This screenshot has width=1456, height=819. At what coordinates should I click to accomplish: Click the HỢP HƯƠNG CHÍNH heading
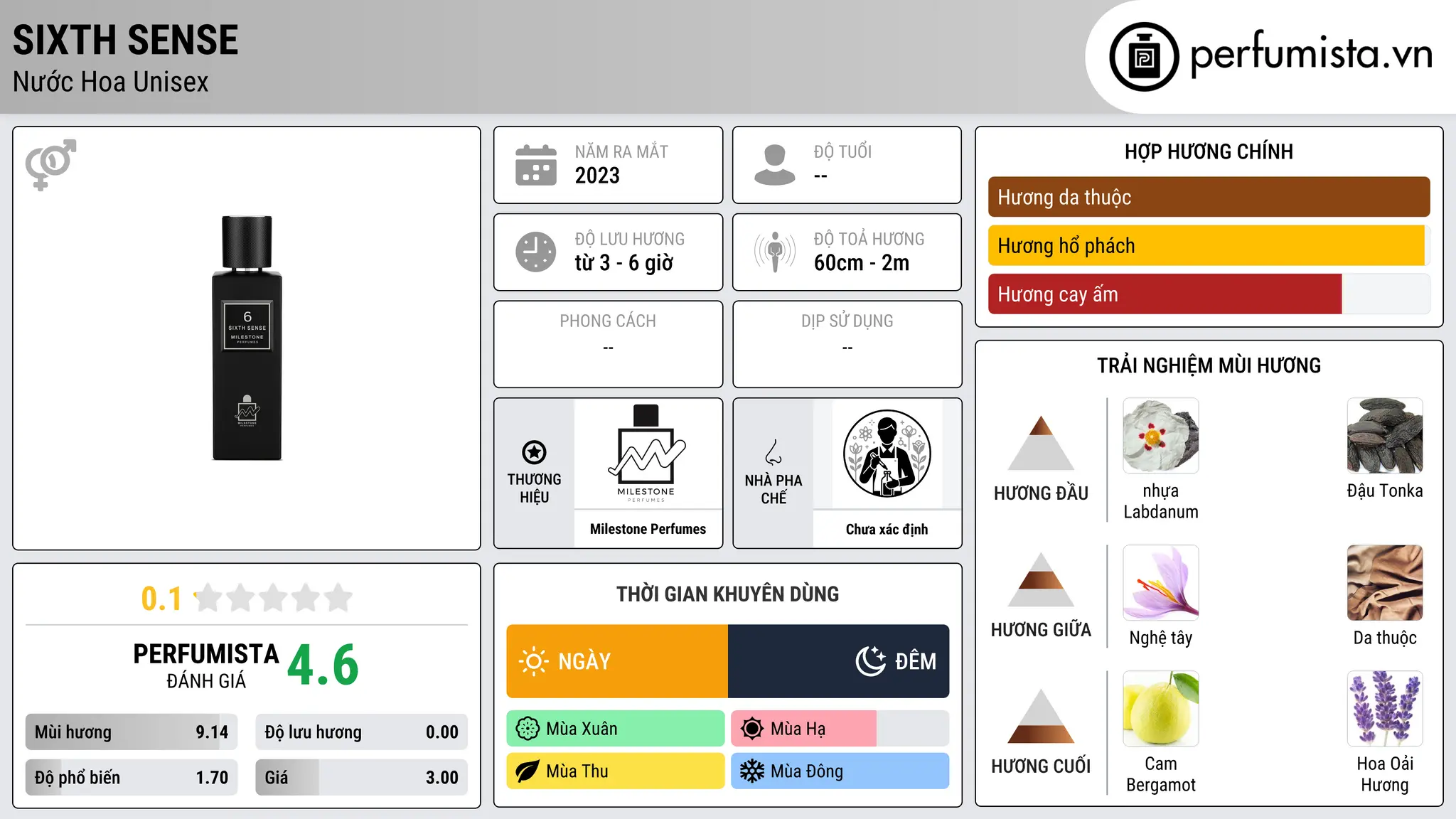click(1209, 151)
